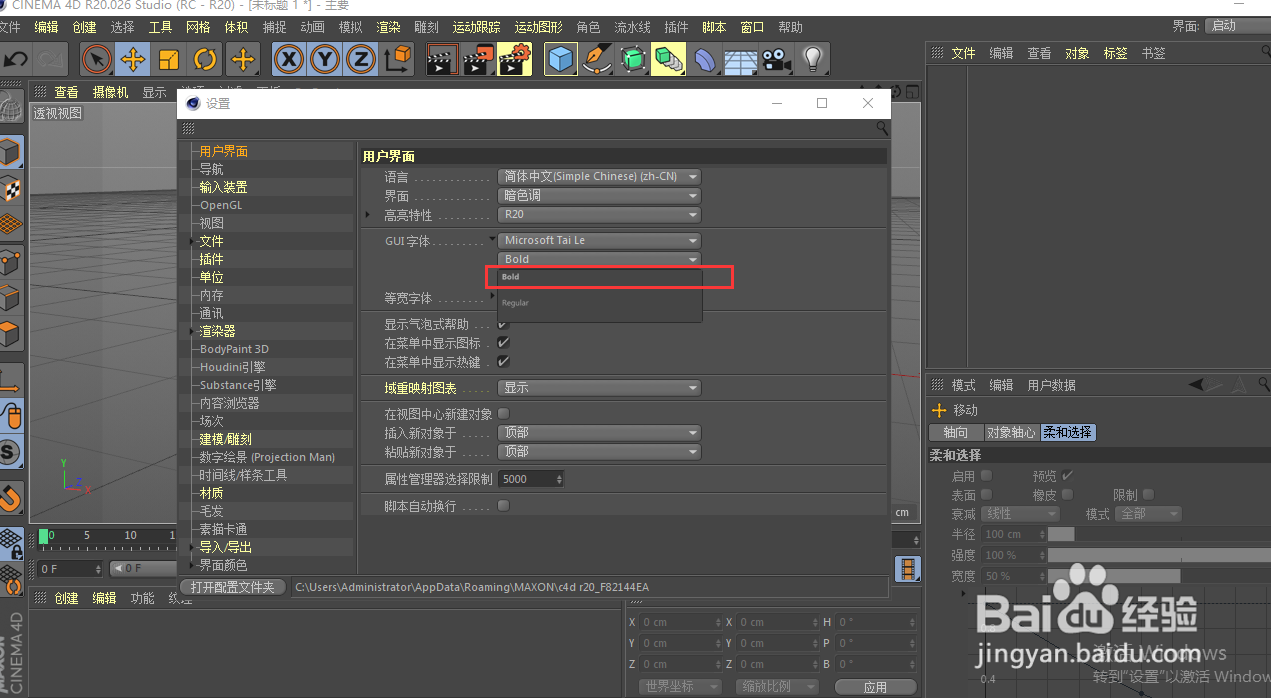
Task: Open 域重映射图表 显示 dropdown
Action: (x=599, y=388)
